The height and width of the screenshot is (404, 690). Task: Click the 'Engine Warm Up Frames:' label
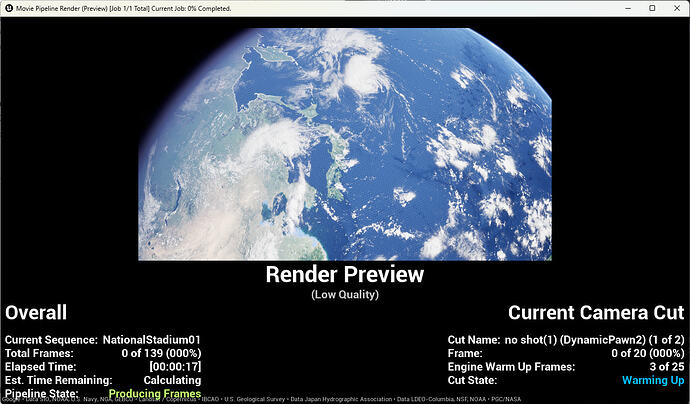pos(511,367)
